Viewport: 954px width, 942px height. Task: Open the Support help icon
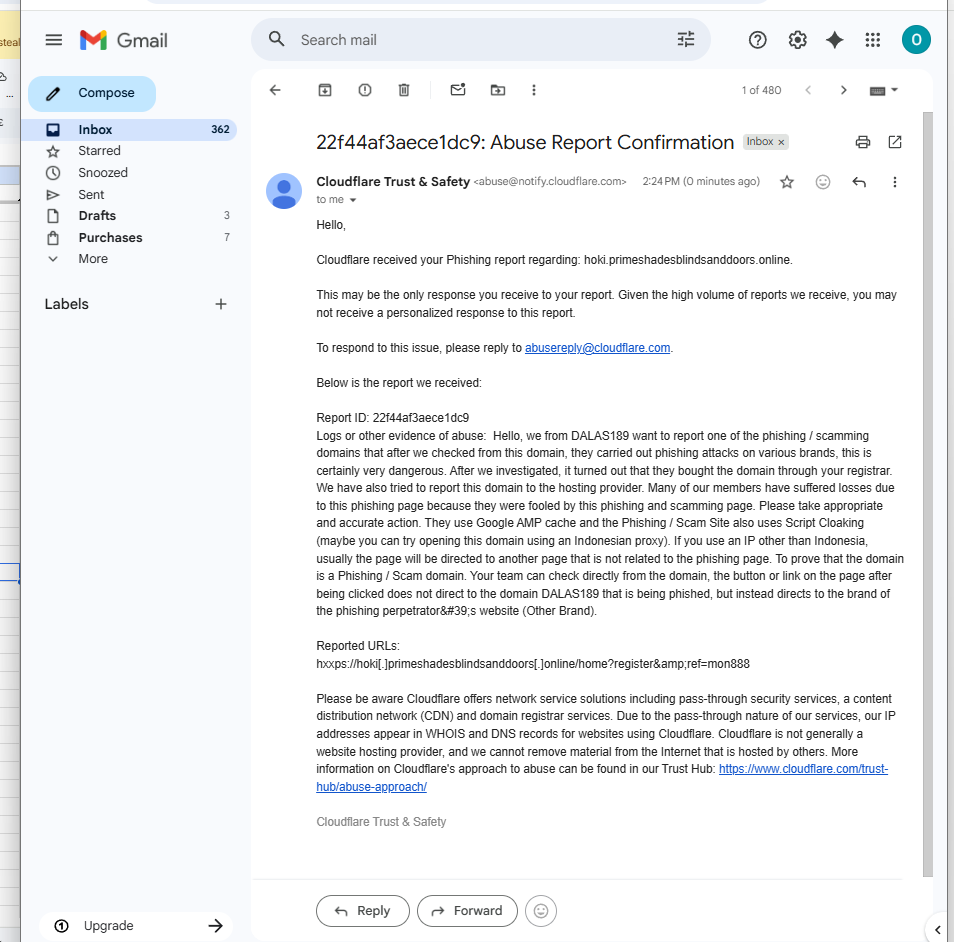(x=757, y=40)
